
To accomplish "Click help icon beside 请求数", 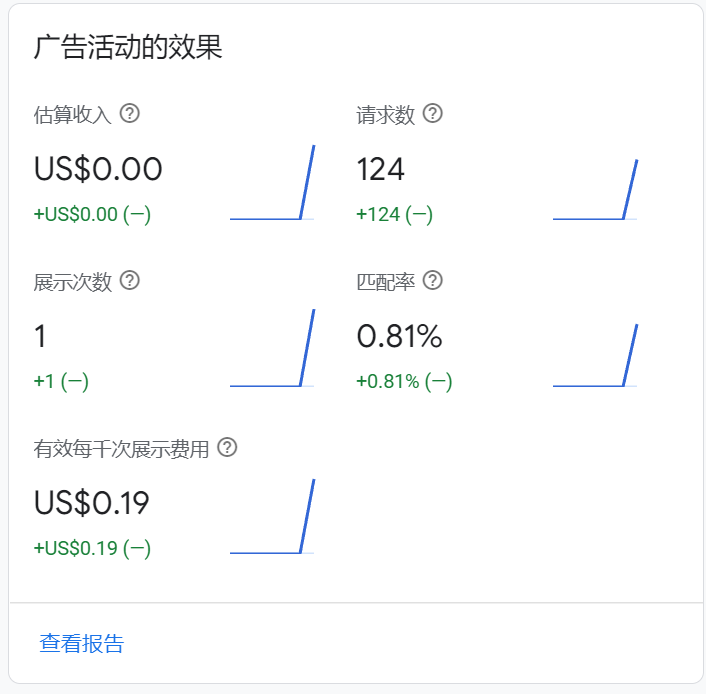I will 432,113.
